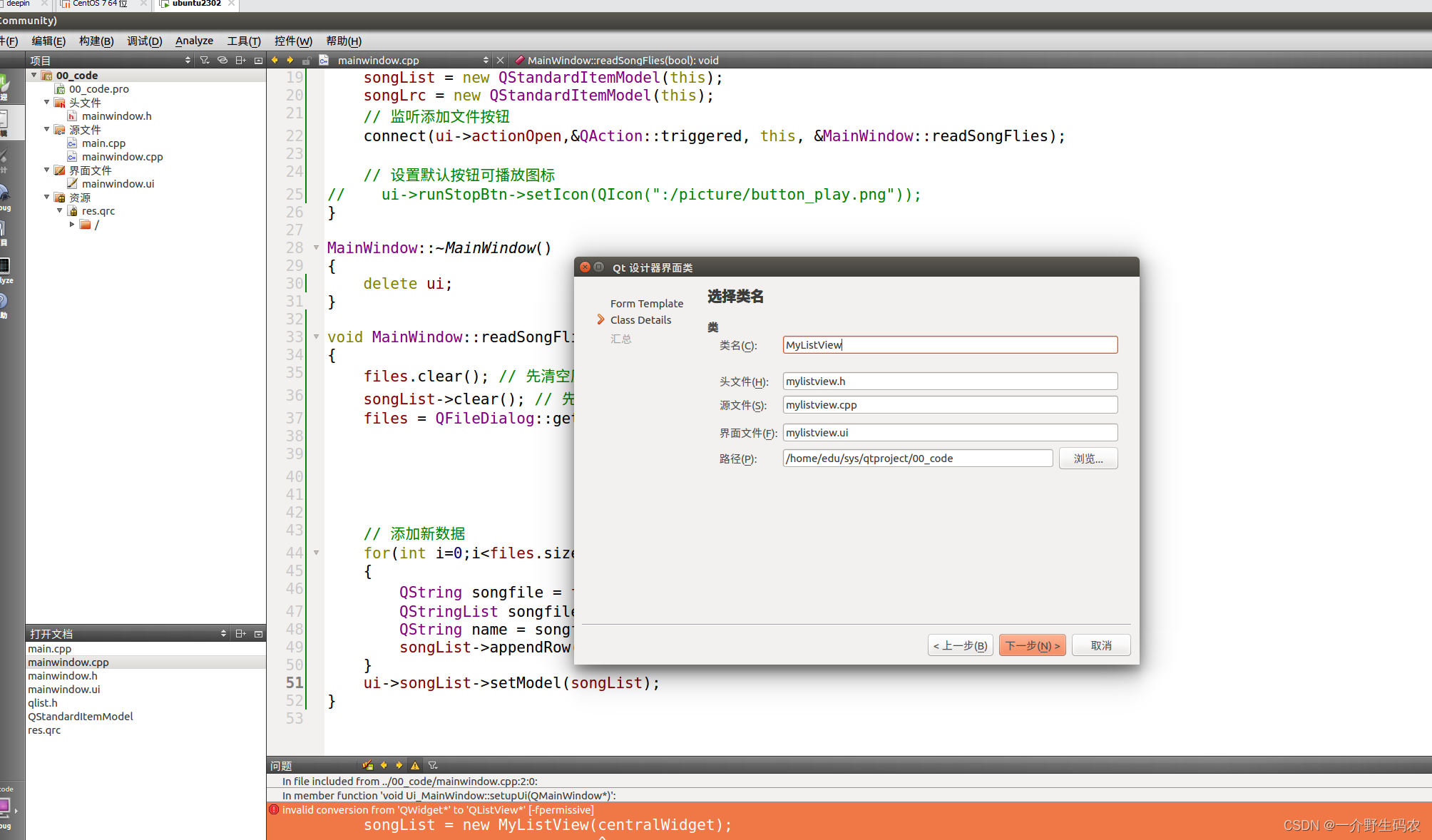Toggle fold marker at line 44 for-loop
Screen dimensions: 1432x840
coord(316,553)
